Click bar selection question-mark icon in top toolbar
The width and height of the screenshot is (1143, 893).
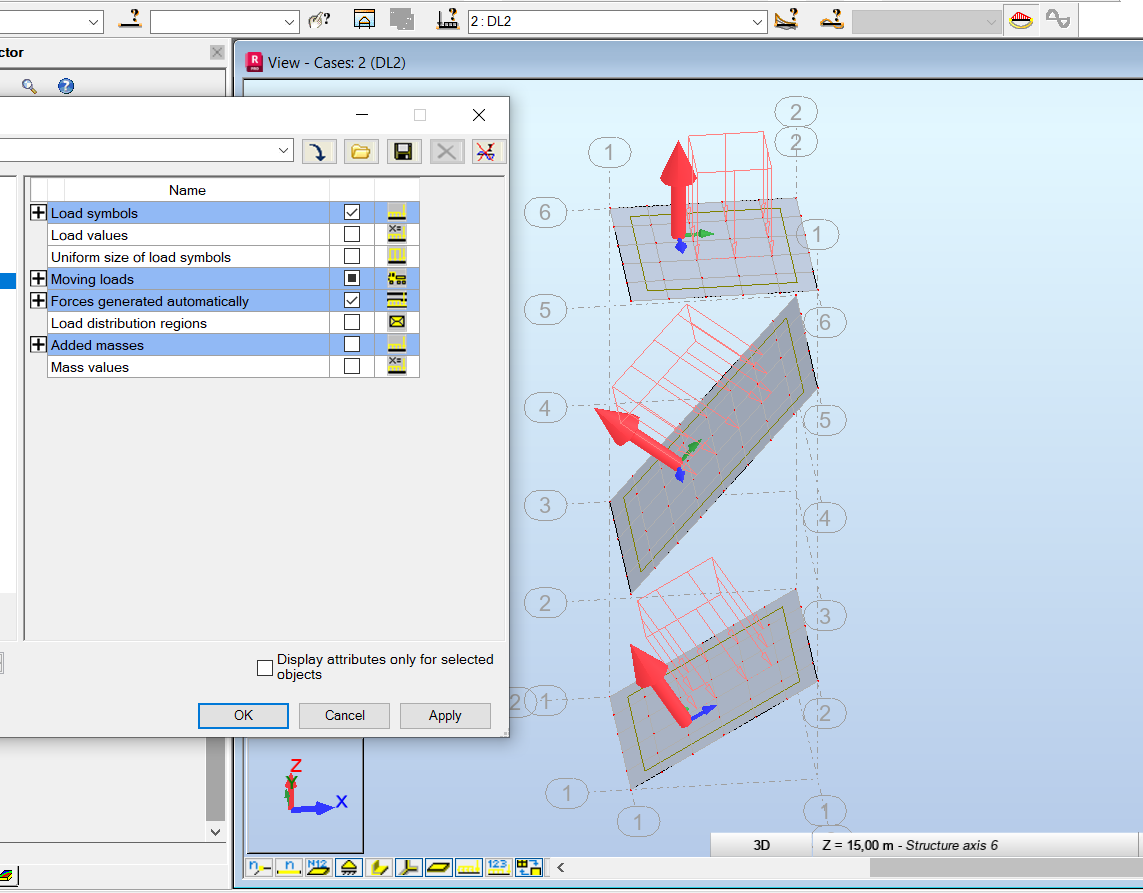[x=130, y=20]
